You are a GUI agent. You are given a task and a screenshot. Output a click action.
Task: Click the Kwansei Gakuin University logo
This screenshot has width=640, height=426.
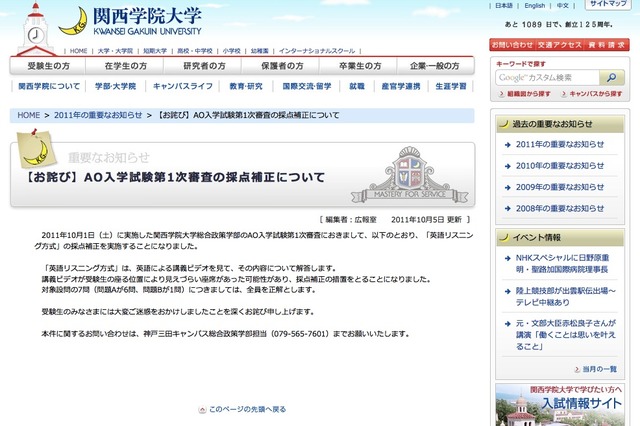[130, 21]
